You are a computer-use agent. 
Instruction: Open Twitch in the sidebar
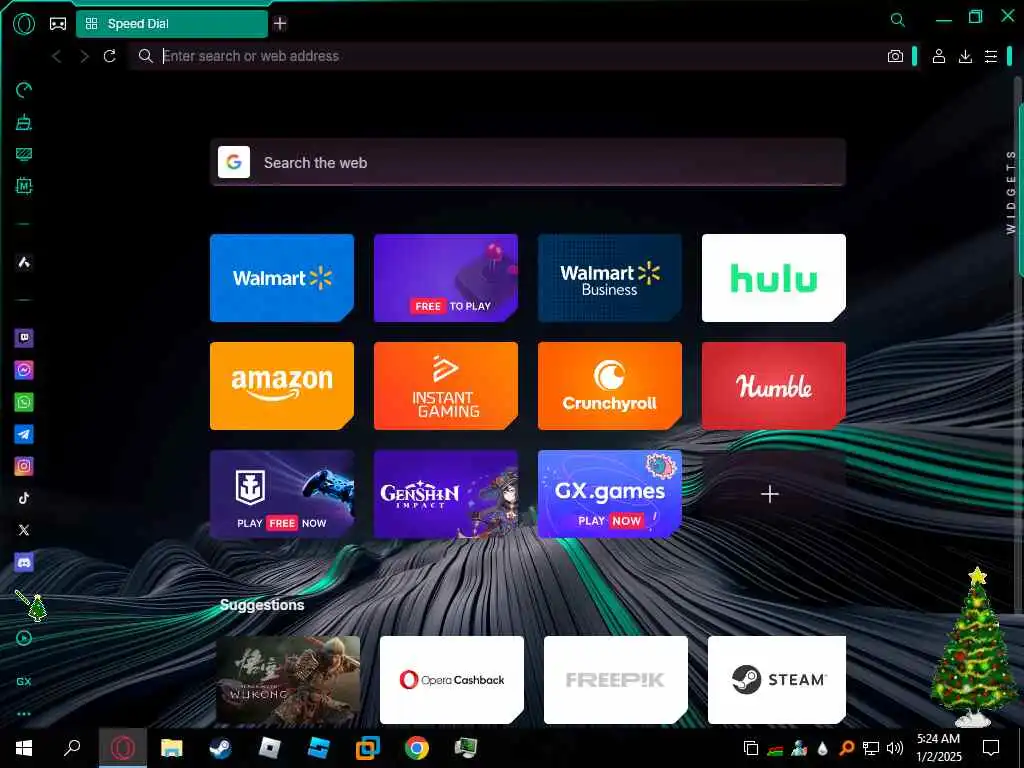24,338
